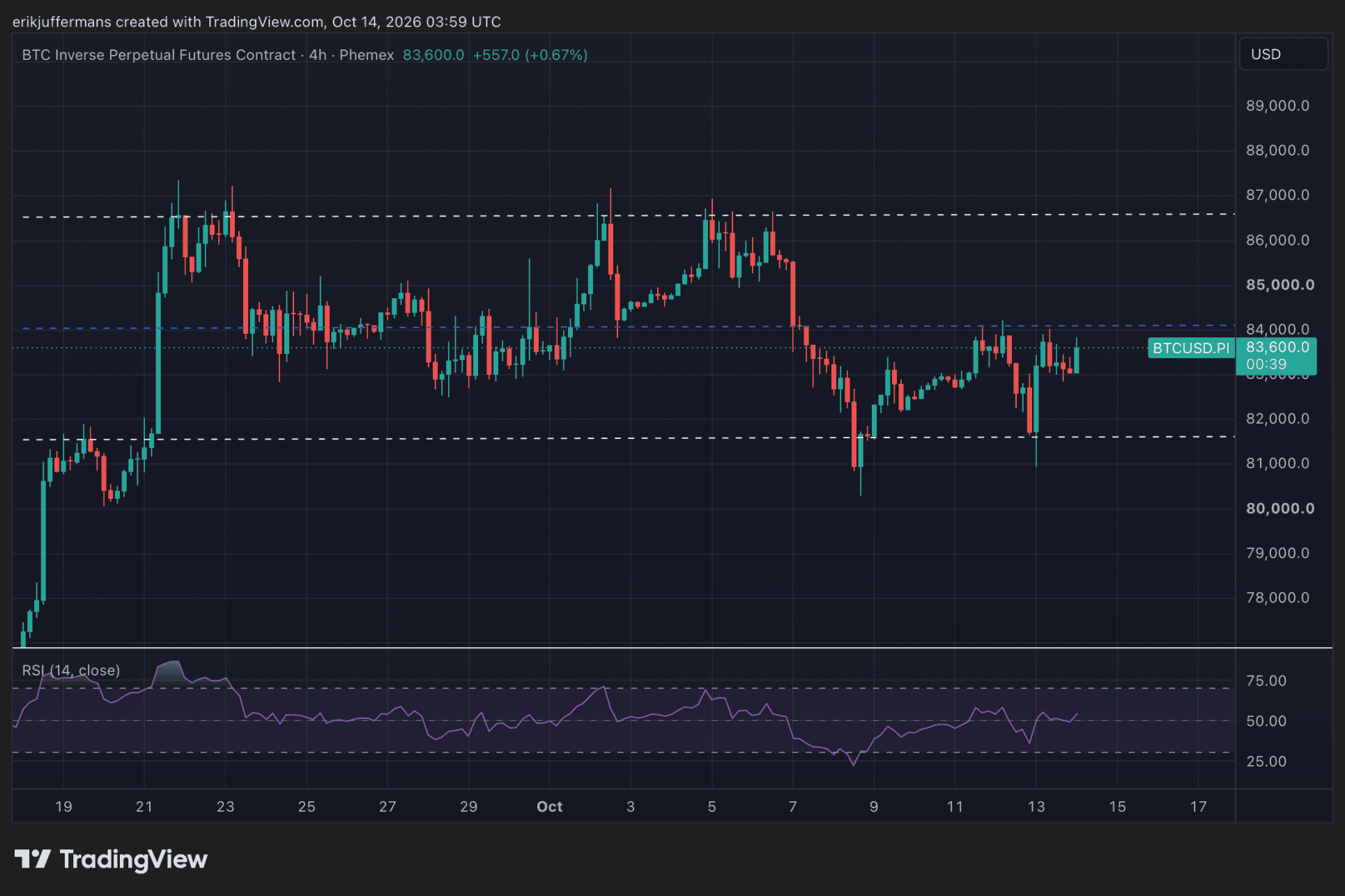
Task: Click date 27 on the time axis
Action: 387,807
